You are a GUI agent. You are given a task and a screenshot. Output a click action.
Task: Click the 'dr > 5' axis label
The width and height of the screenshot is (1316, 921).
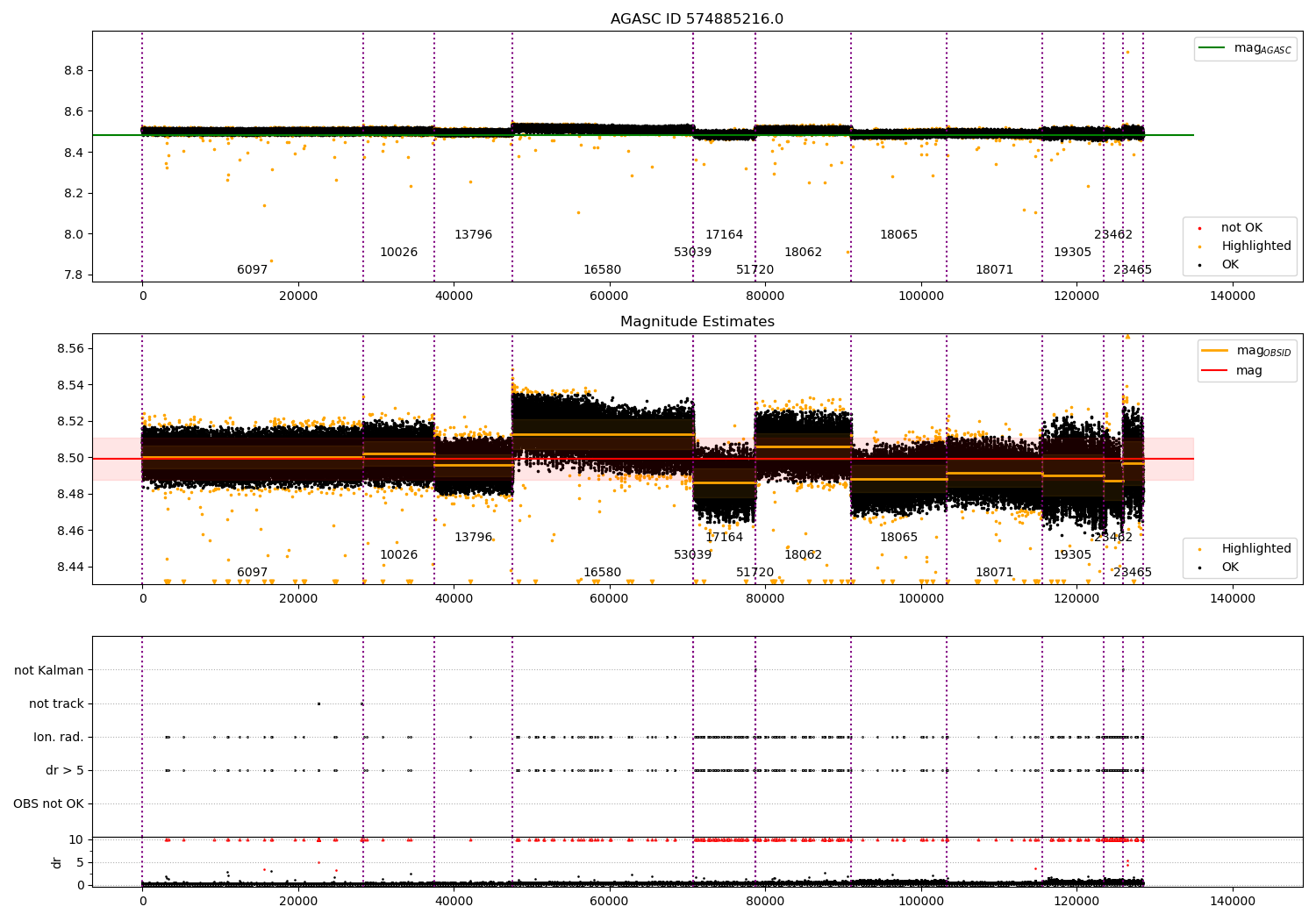(65, 771)
